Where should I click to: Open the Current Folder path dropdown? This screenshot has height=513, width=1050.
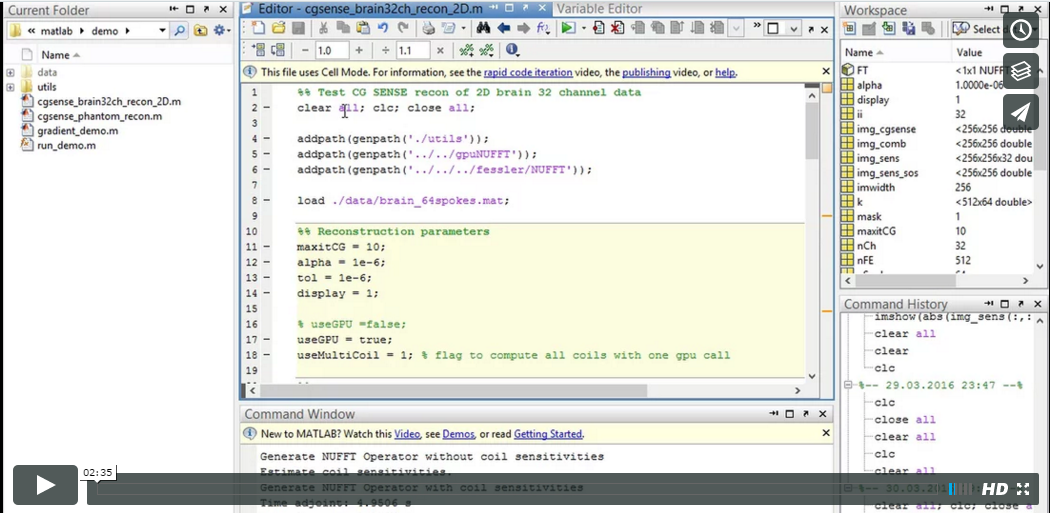pos(163,31)
